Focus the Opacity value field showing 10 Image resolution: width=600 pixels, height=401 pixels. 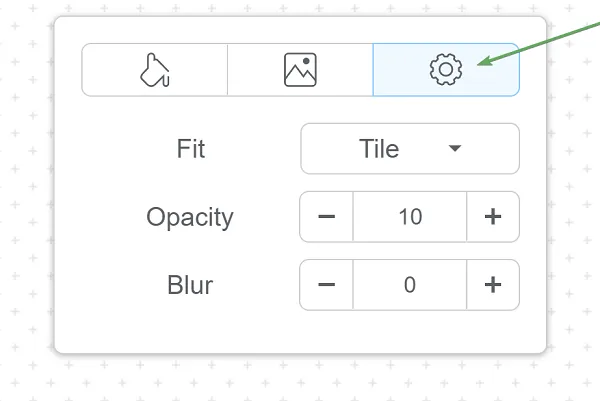coord(410,217)
